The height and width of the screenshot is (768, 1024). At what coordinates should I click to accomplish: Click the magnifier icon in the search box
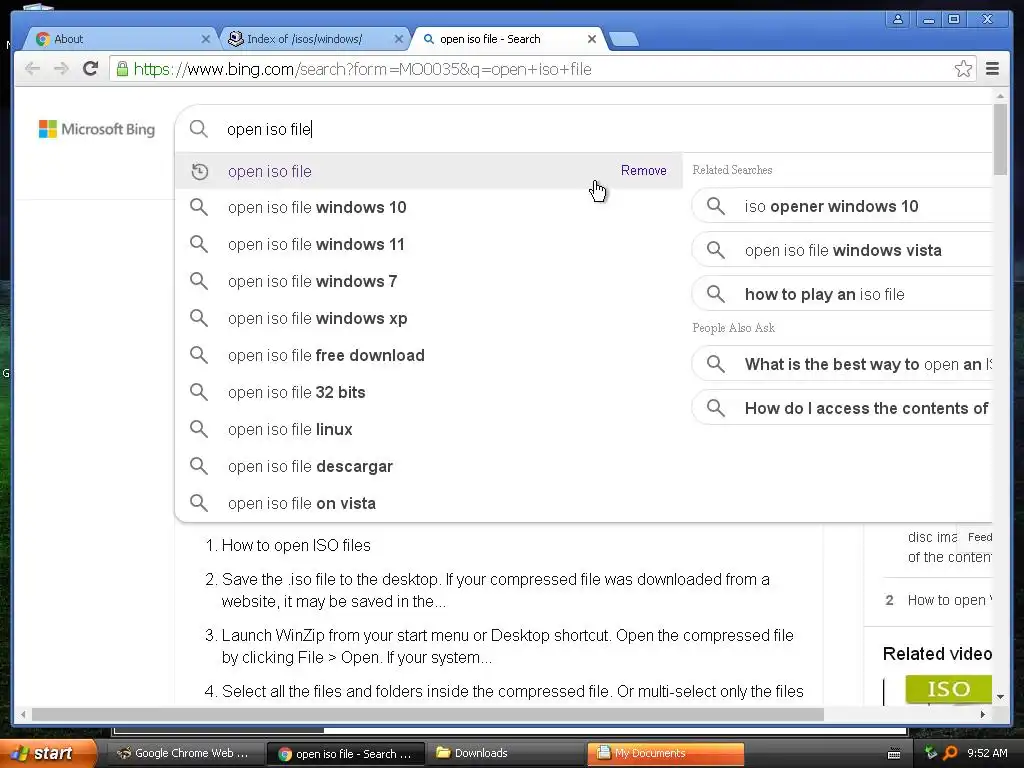click(x=199, y=129)
